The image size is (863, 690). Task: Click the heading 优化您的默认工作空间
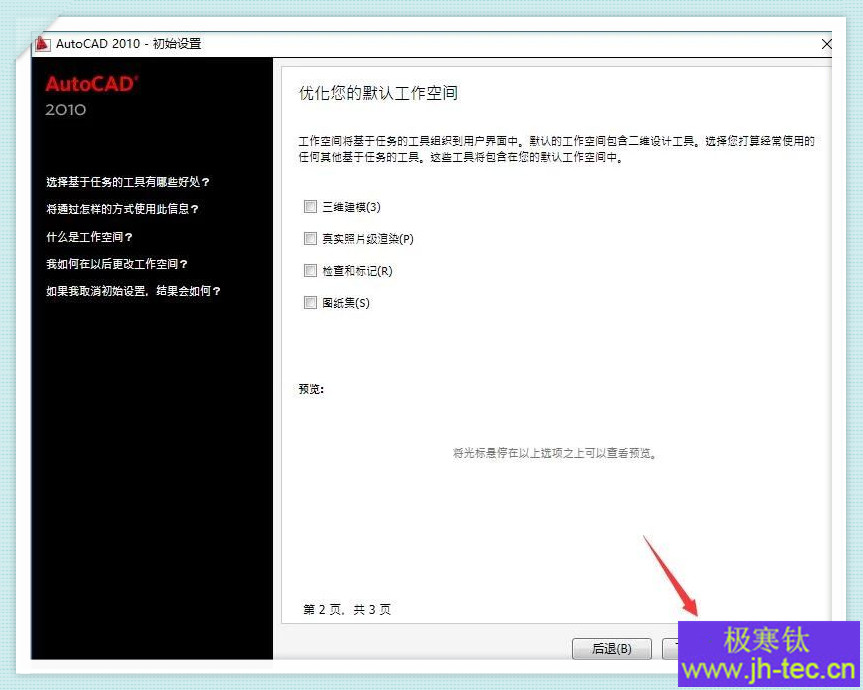pos(378,93)
